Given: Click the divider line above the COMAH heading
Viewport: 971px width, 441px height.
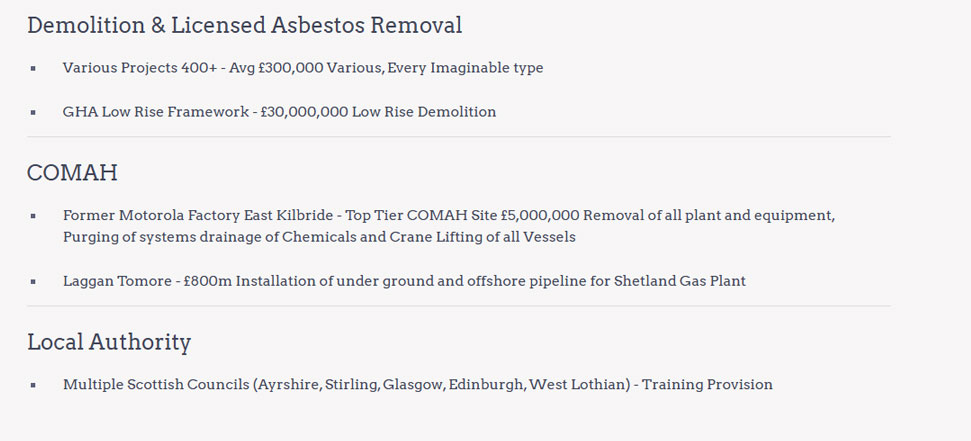Looking at the screenshot, I should pyautogui.click(x=458, y=137).
